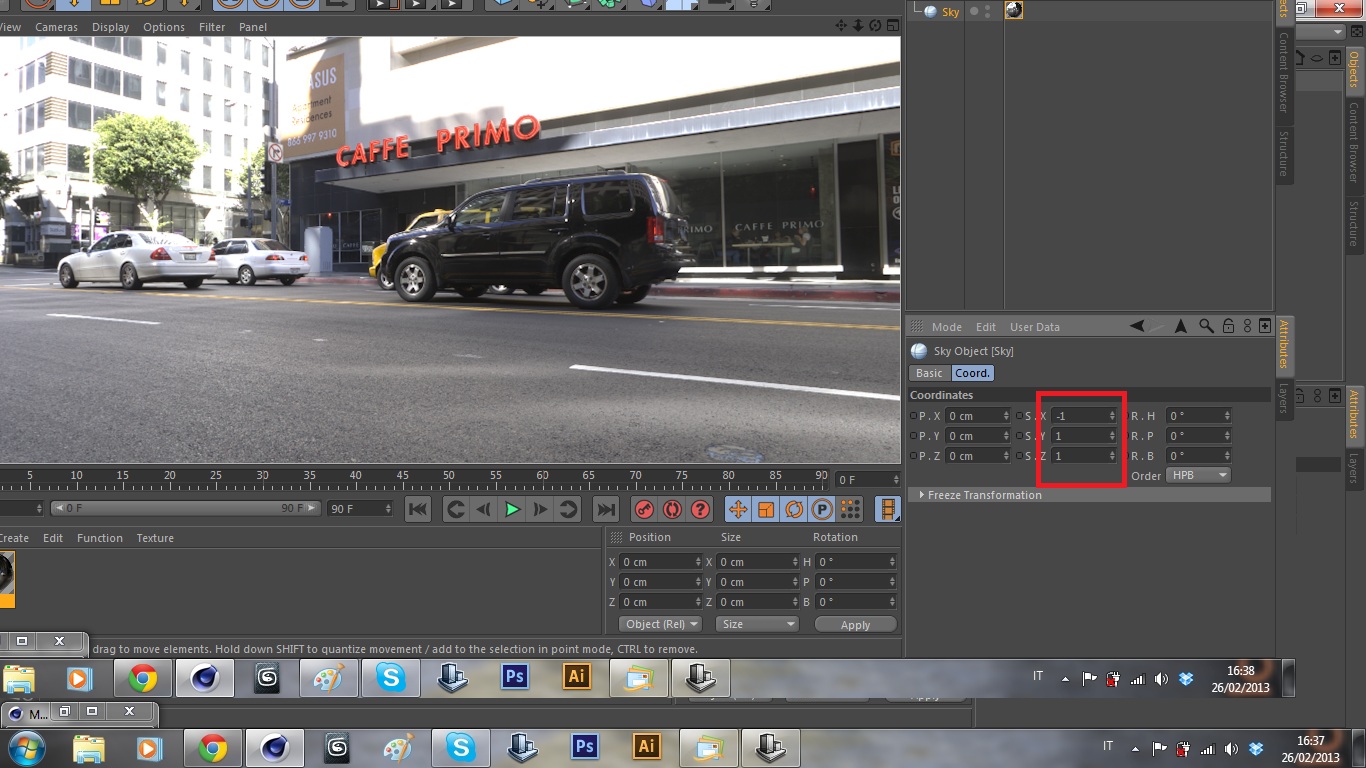Open the viewport Options menu
Screen dimensions: 1366x768
click(x=164, y=27)
